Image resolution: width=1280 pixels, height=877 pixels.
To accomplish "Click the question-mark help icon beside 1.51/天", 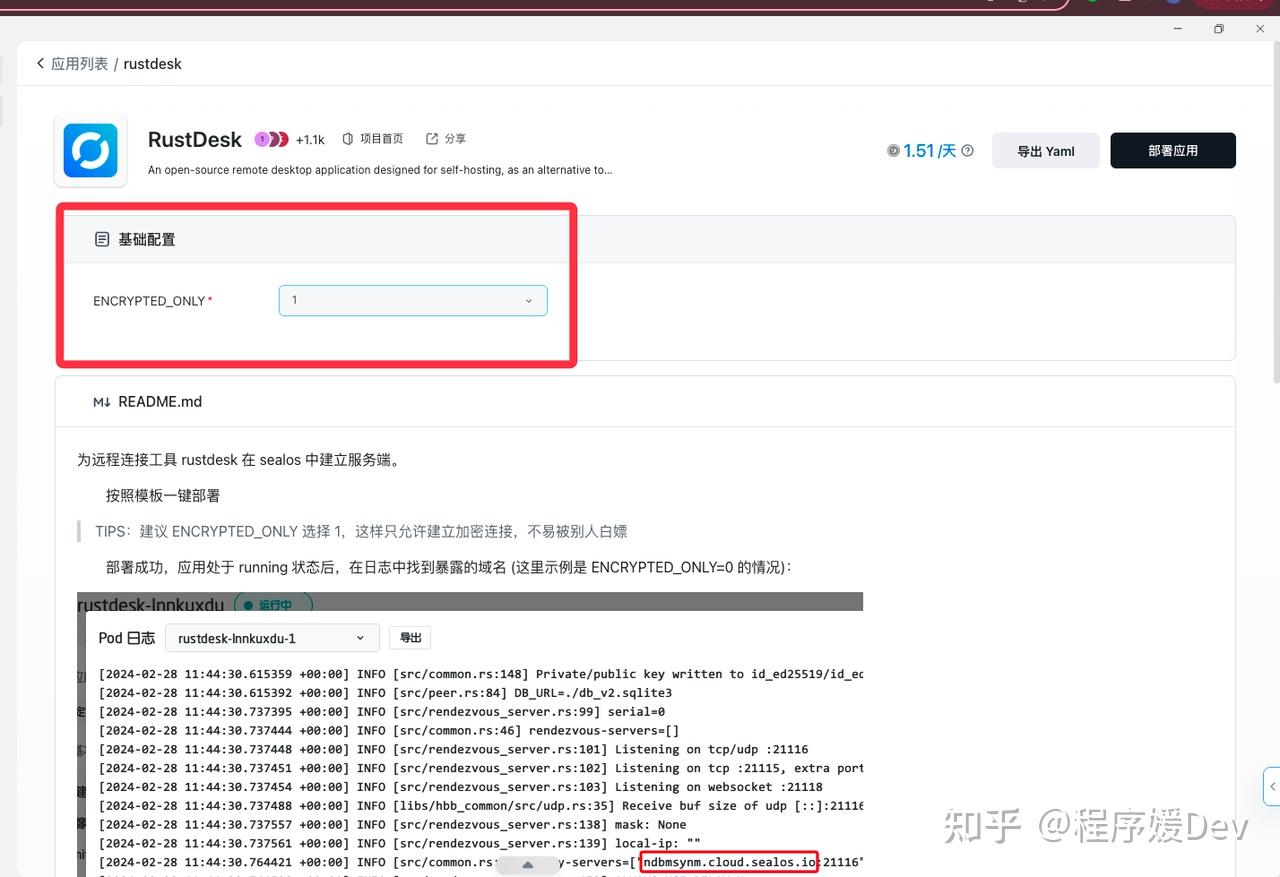I will (966, 150).
